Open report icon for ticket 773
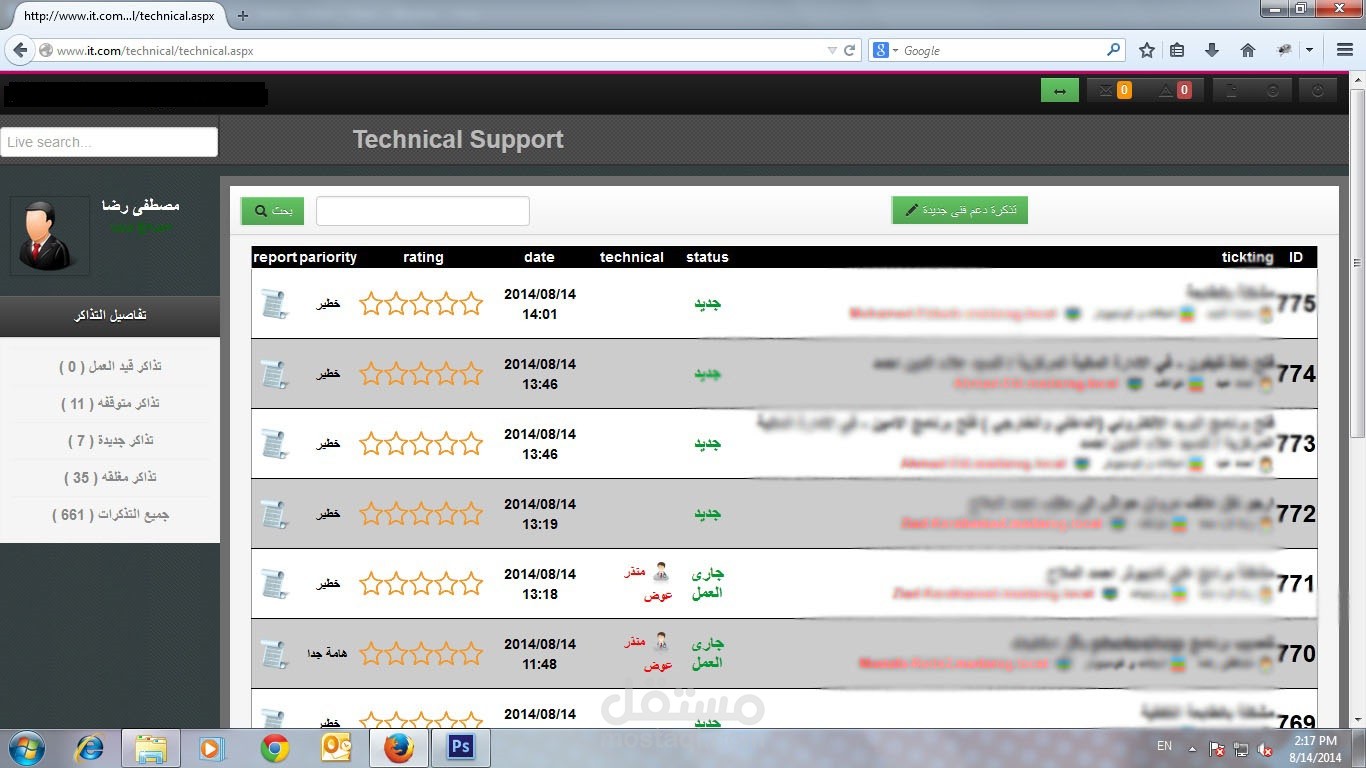 pos(273,444)
